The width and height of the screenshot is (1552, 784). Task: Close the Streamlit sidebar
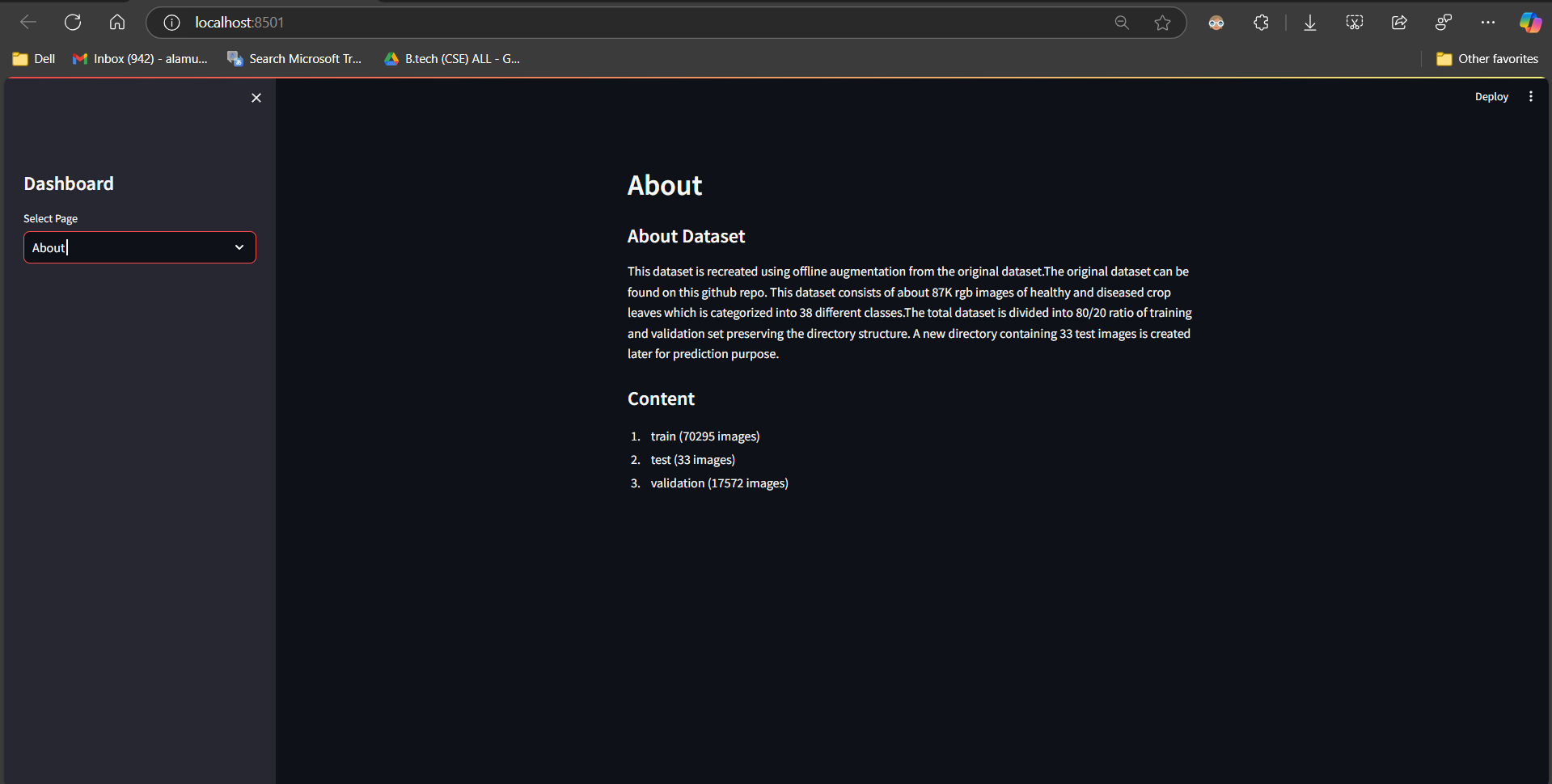[x=256, y=98]
